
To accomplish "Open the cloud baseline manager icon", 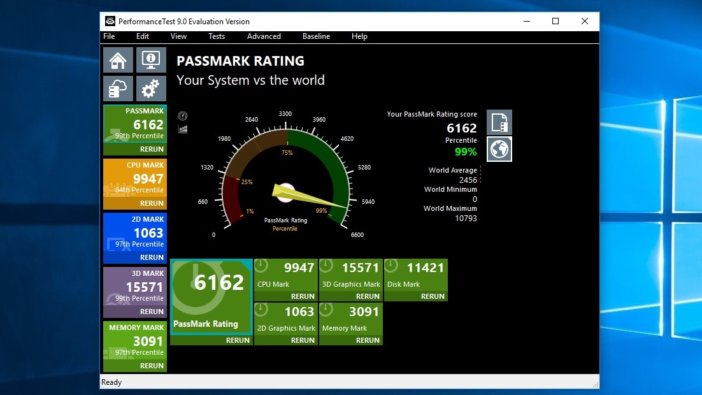I will pyautogui.click(x=118, y=89).
